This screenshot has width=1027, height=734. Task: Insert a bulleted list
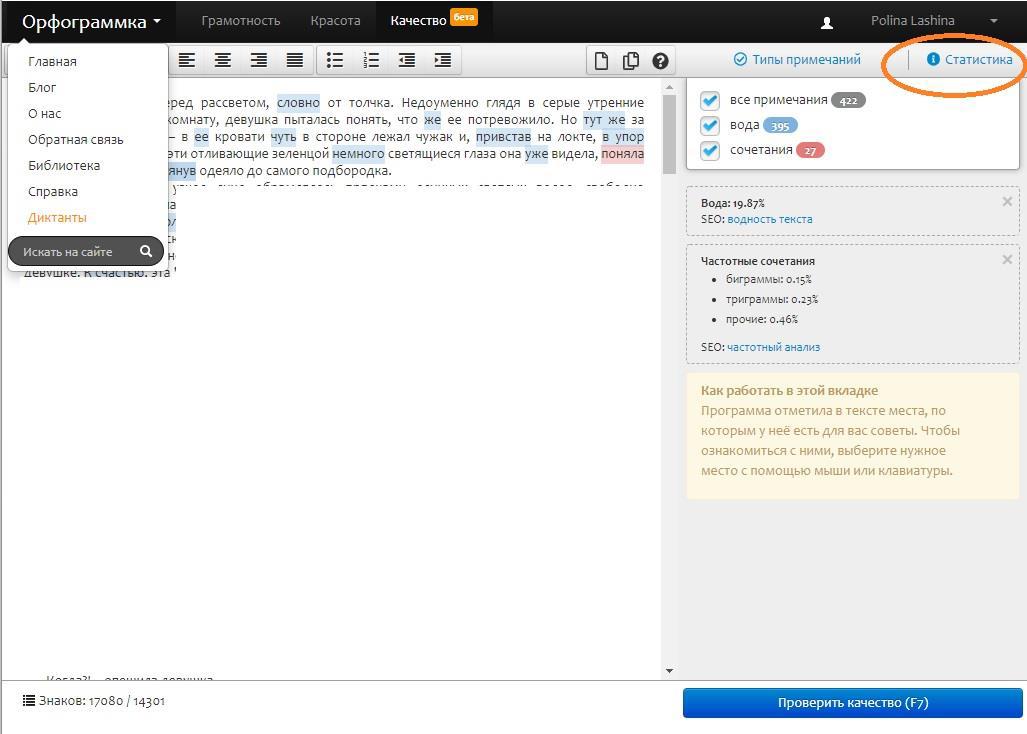click(335, 60)
